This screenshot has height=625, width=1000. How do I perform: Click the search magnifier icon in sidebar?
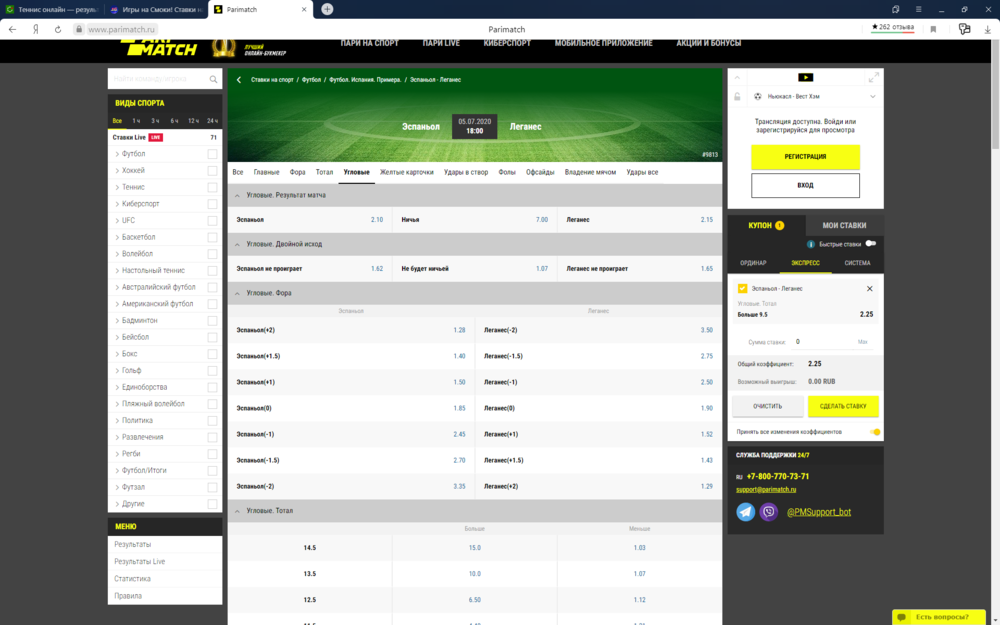tap(213, 79)
